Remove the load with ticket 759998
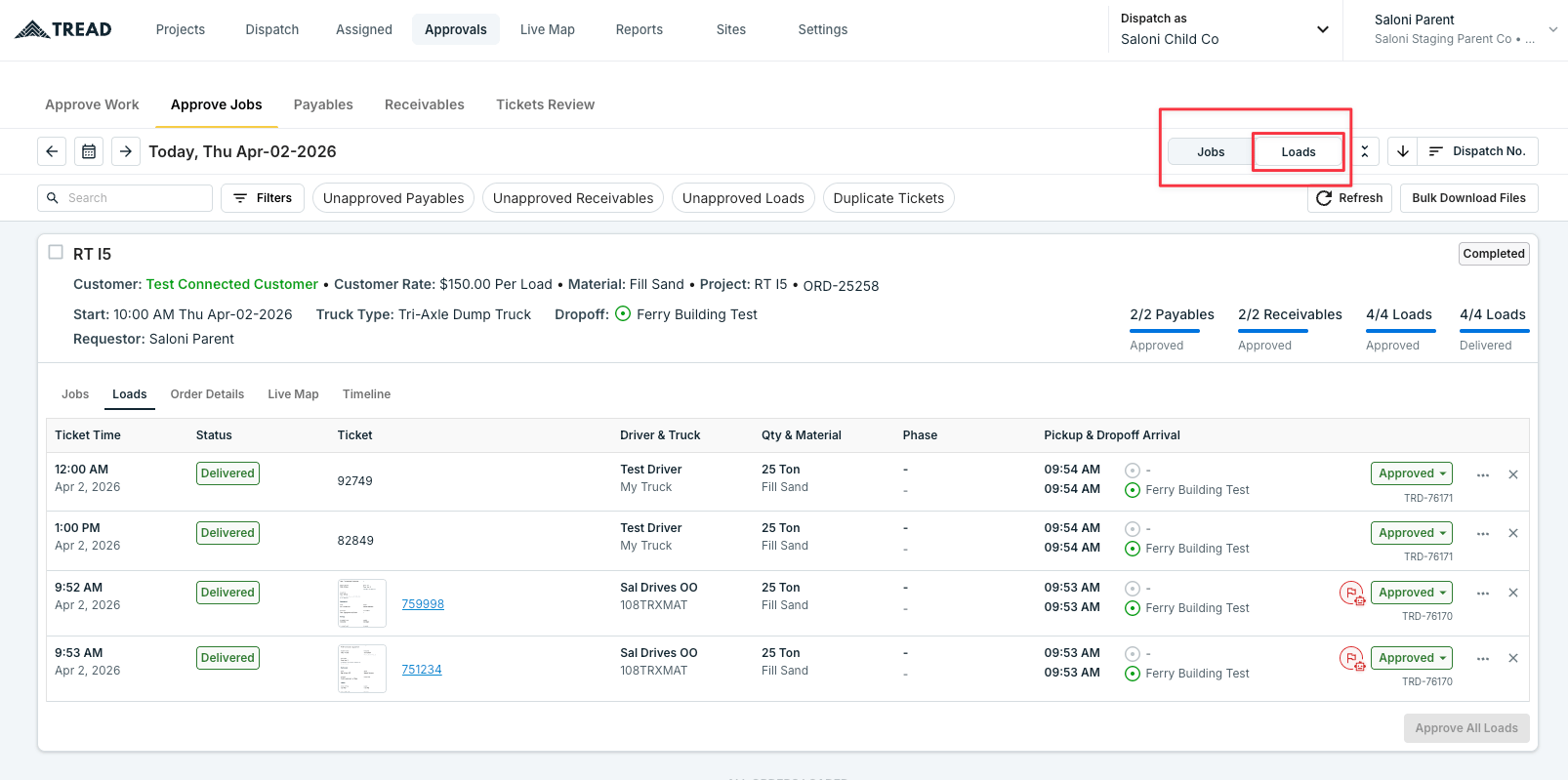 pyautogui.click(x=1513, y=593)
